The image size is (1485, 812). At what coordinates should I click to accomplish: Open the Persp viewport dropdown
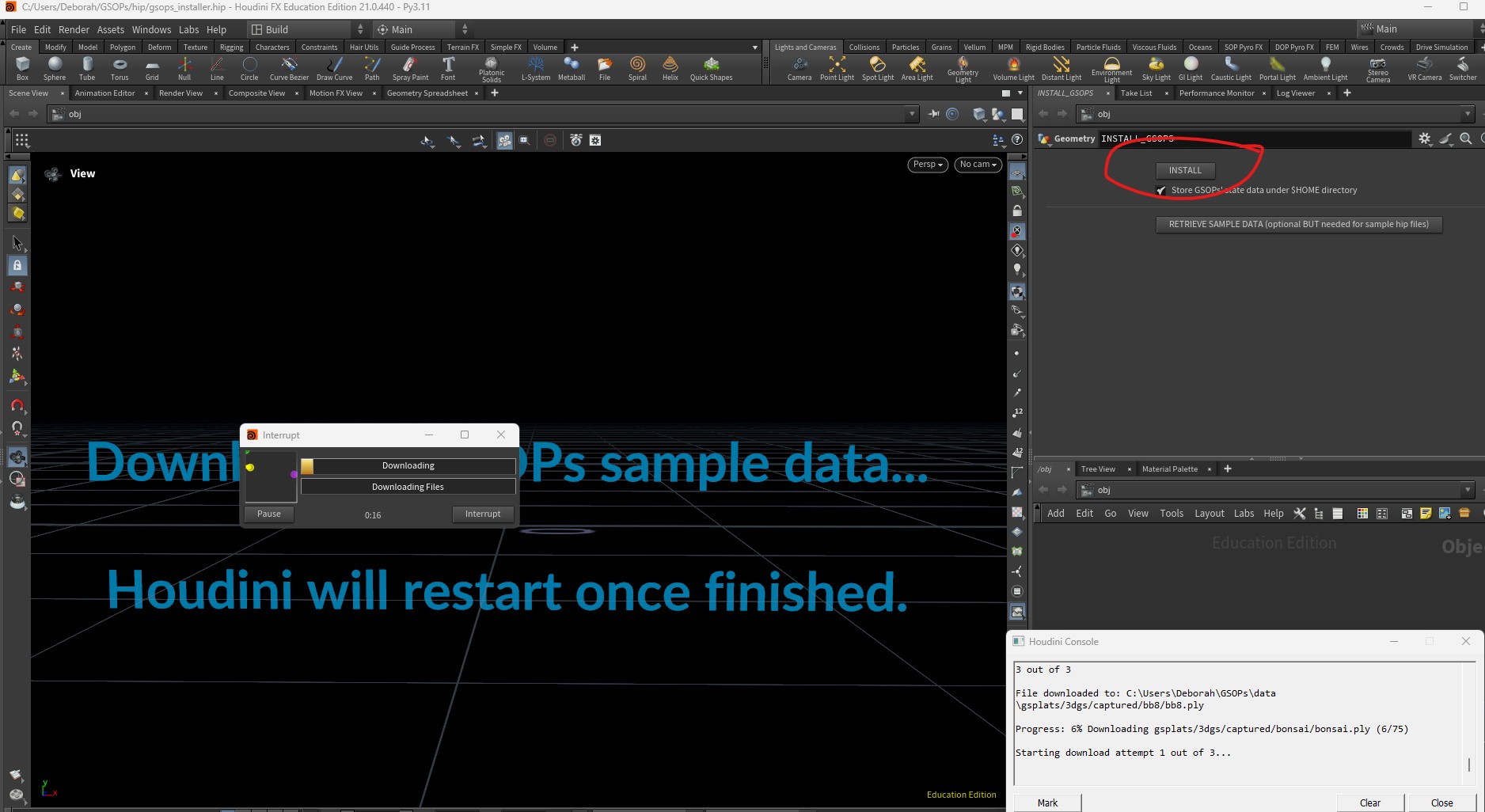(x=927, y=165)
